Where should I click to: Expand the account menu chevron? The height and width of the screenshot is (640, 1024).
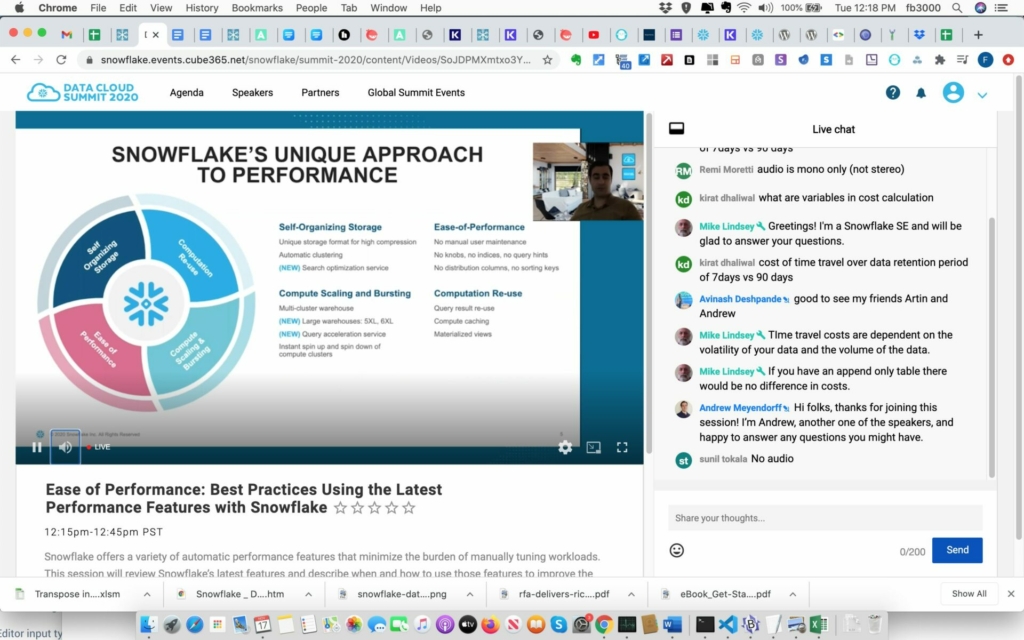tap(982, 95)
